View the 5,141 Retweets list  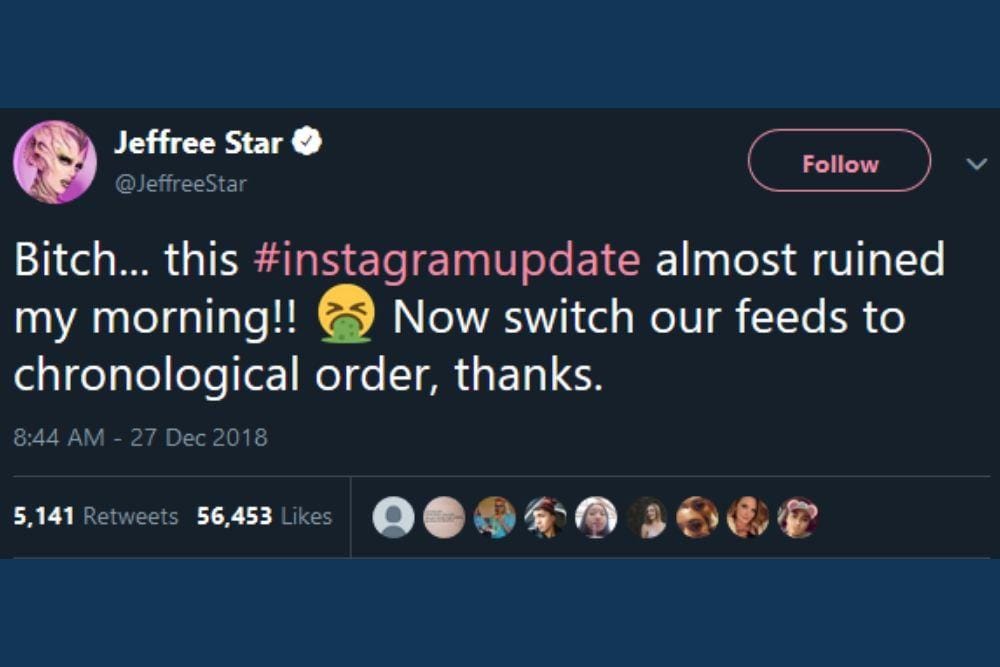96,517
